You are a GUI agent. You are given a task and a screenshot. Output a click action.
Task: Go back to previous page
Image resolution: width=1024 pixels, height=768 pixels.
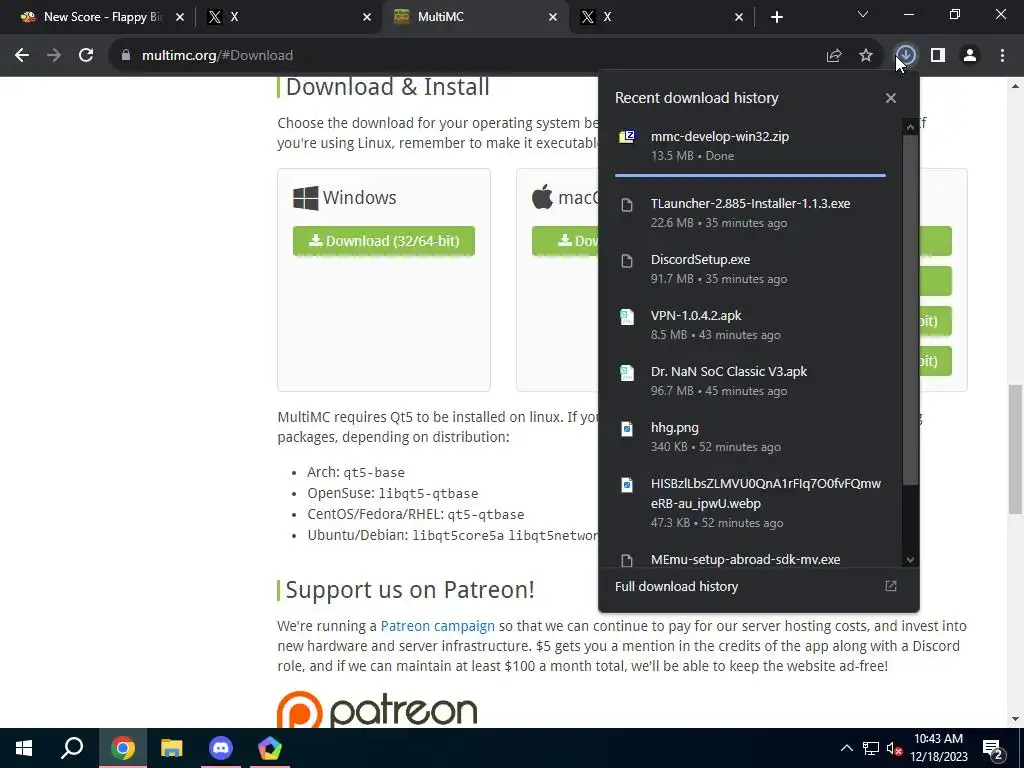22,56
